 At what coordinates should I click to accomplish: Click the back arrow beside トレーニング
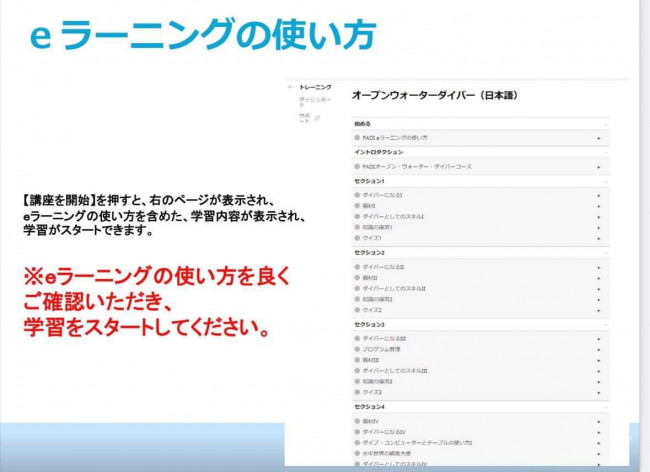291,88
